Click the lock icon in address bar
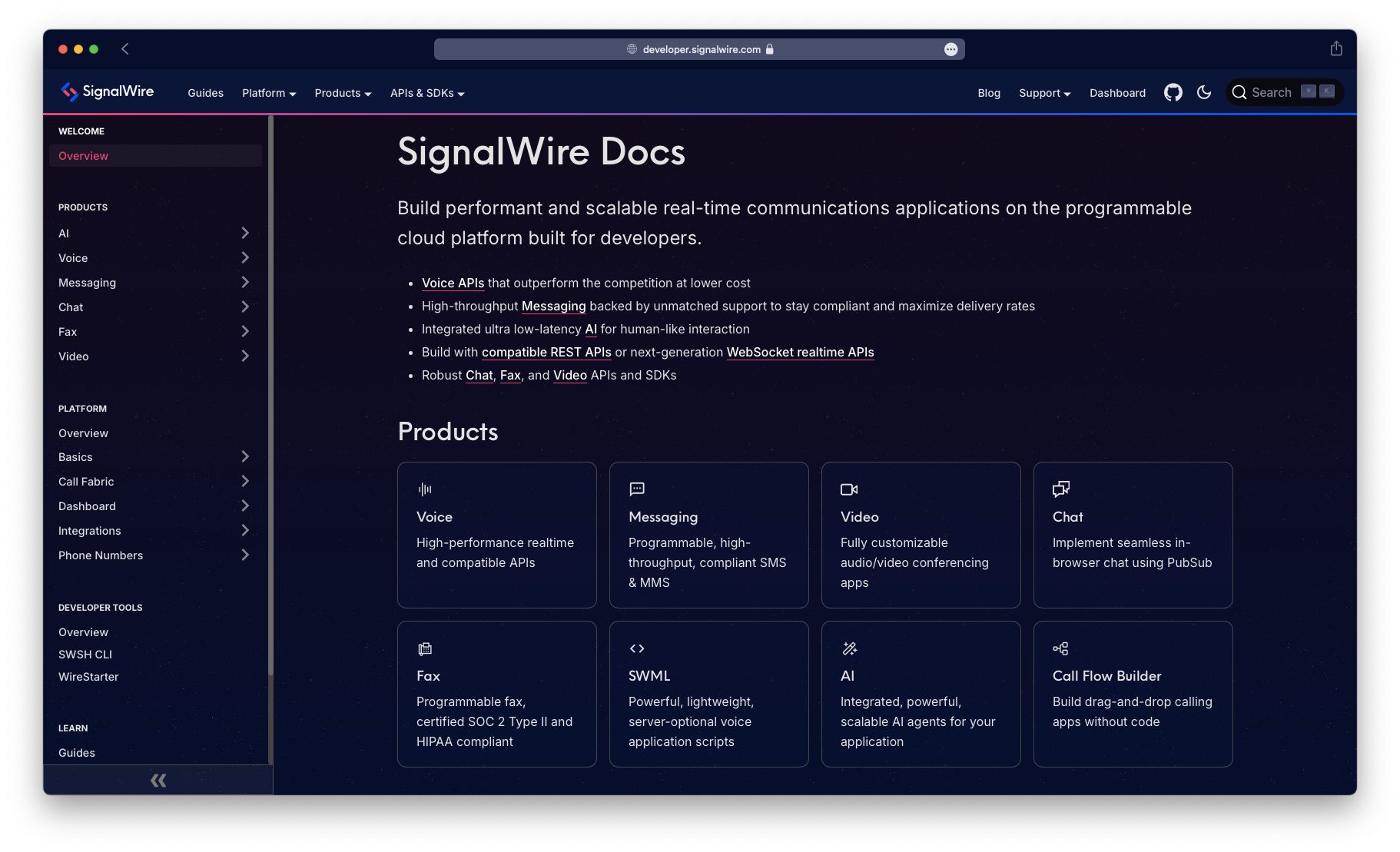The width and height of the screenshot is (1400, 852). pos(769,49)
